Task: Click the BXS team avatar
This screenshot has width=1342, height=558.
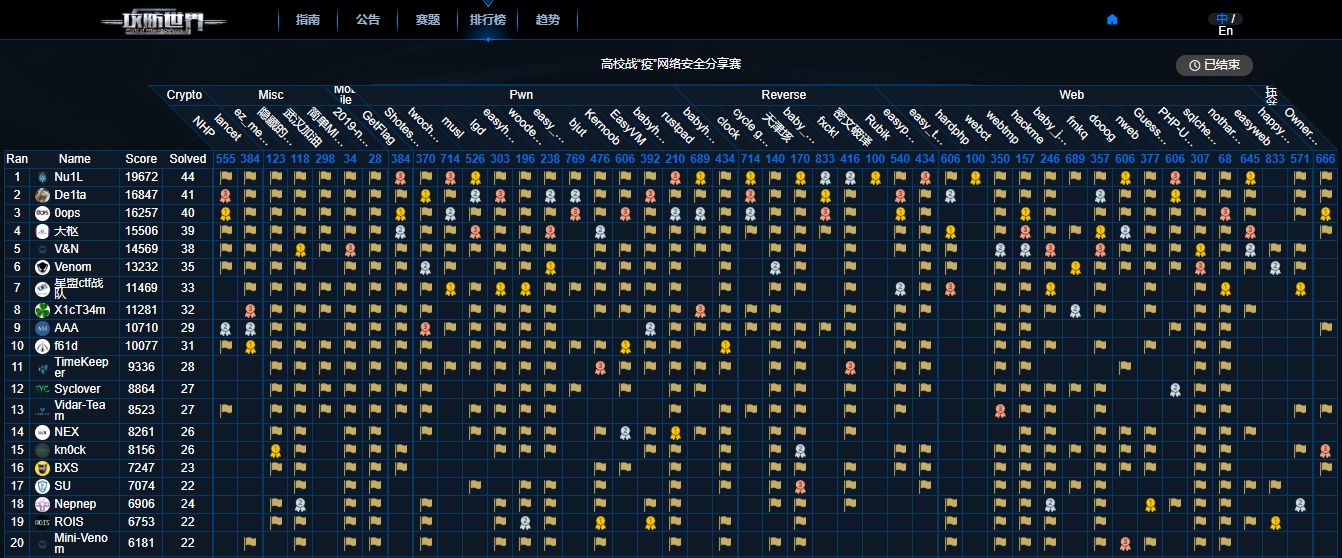Action: coord(43,468)
